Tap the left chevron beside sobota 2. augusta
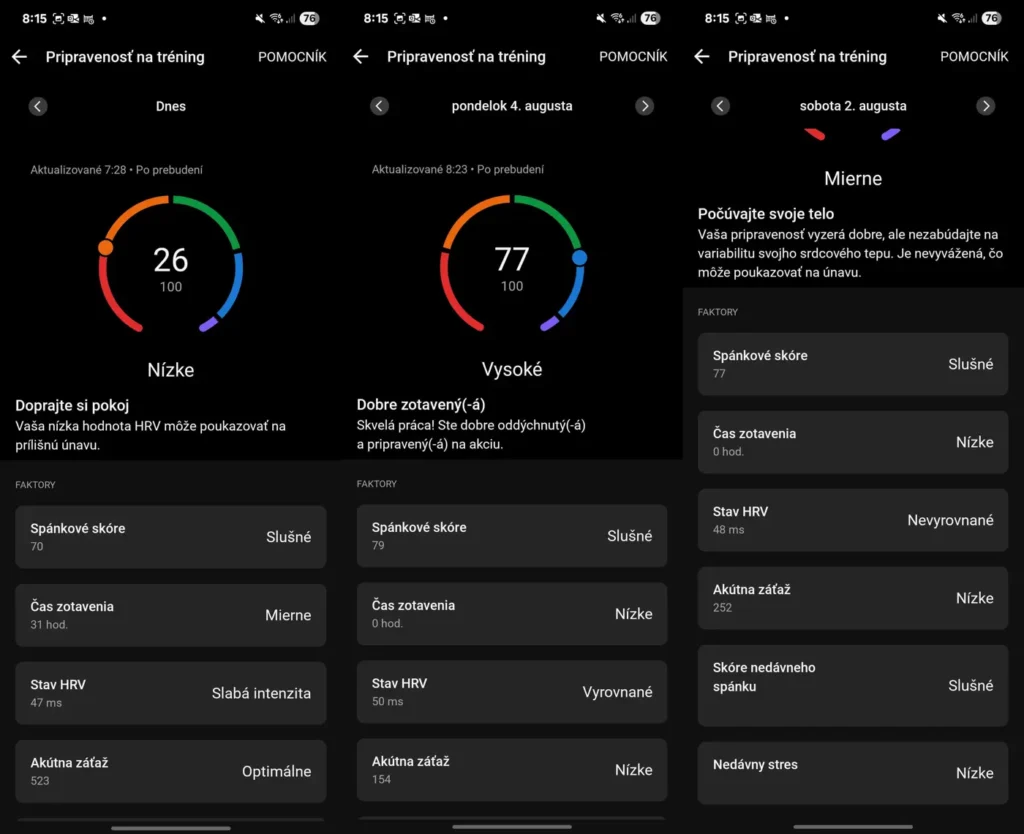The height and width of the screenshot is (834, 1024). [721, 106]
